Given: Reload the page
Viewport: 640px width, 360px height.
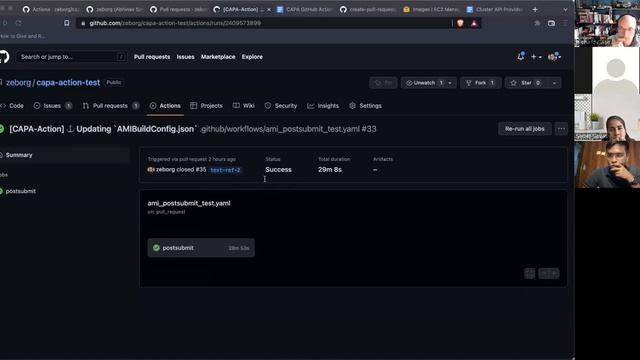Looking at the screenshot, I should point(18,23).
